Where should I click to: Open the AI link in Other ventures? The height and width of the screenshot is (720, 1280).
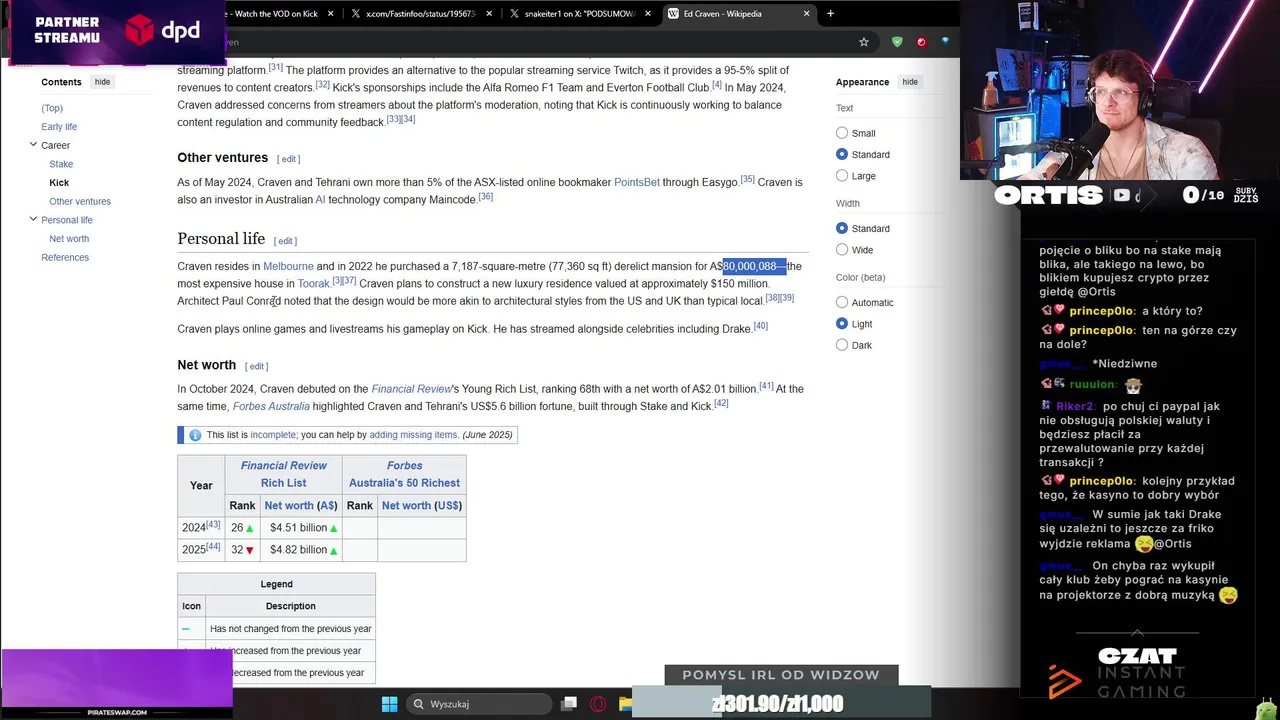click(x=320, y=200)
